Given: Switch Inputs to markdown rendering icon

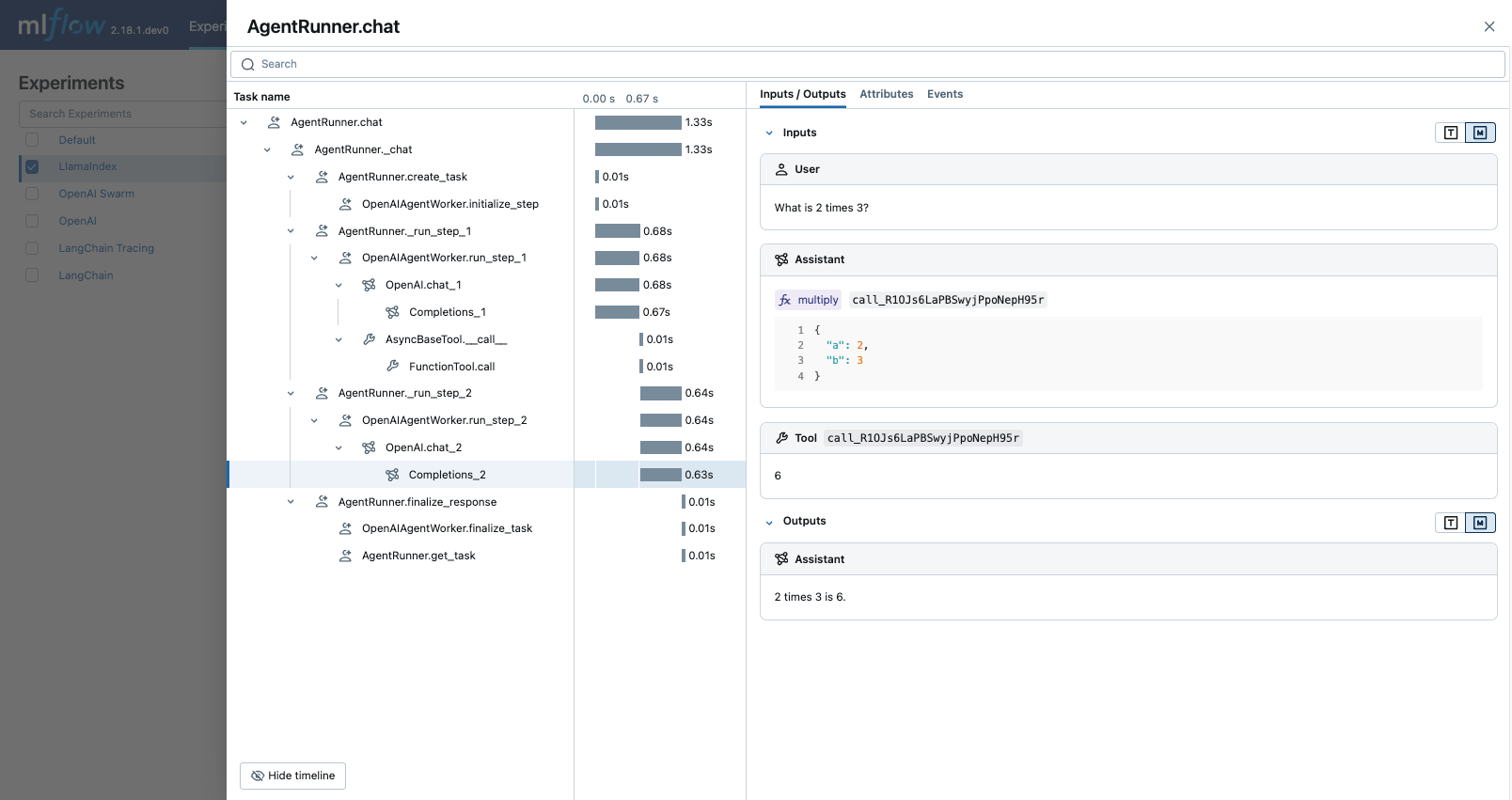Looking at the screenshot, I should (x=1480, y=133).
